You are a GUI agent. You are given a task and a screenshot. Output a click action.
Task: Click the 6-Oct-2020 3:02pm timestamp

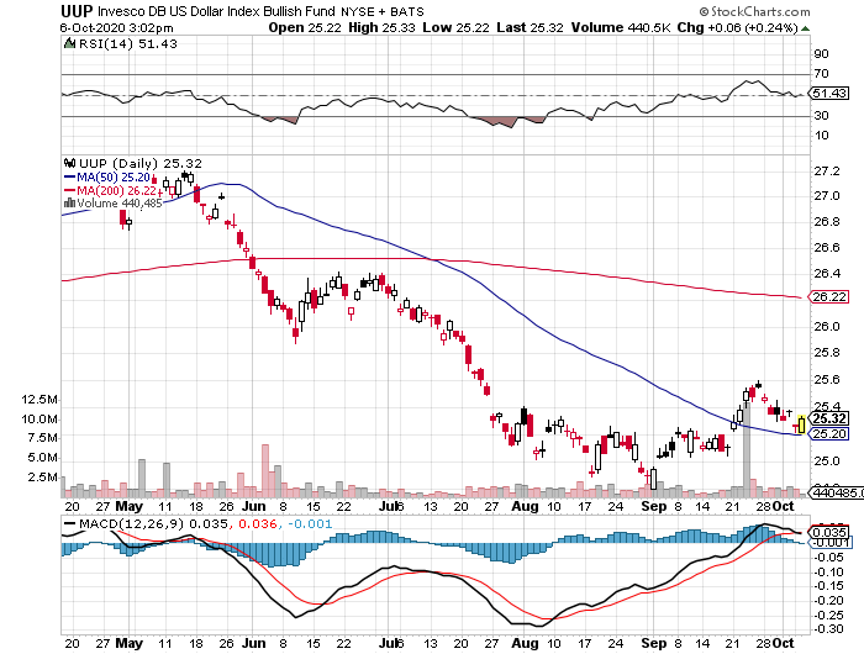point(117,28)
